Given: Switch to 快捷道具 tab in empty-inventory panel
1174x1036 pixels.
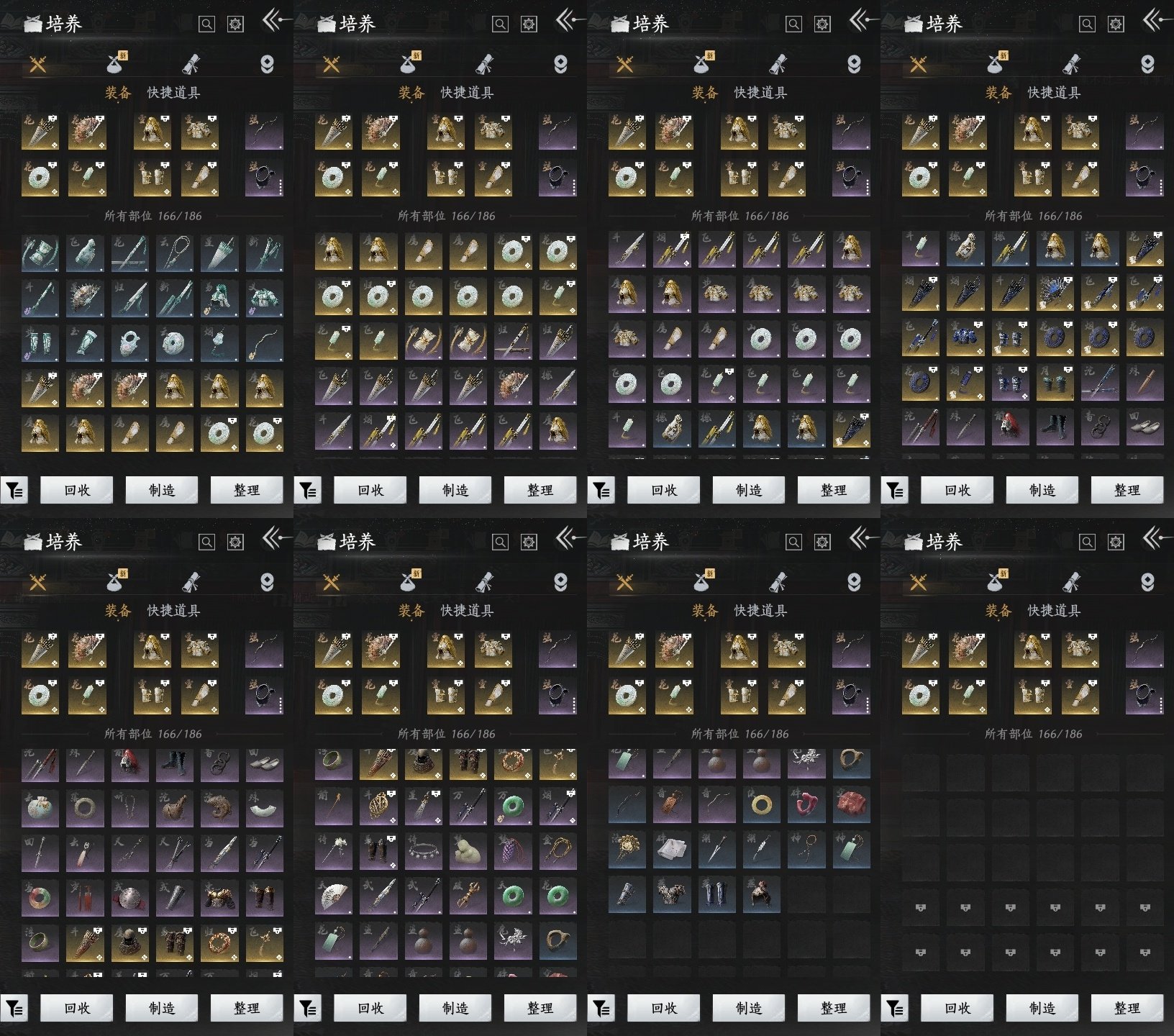Looking at the screenshot, I should (1054, 611).
